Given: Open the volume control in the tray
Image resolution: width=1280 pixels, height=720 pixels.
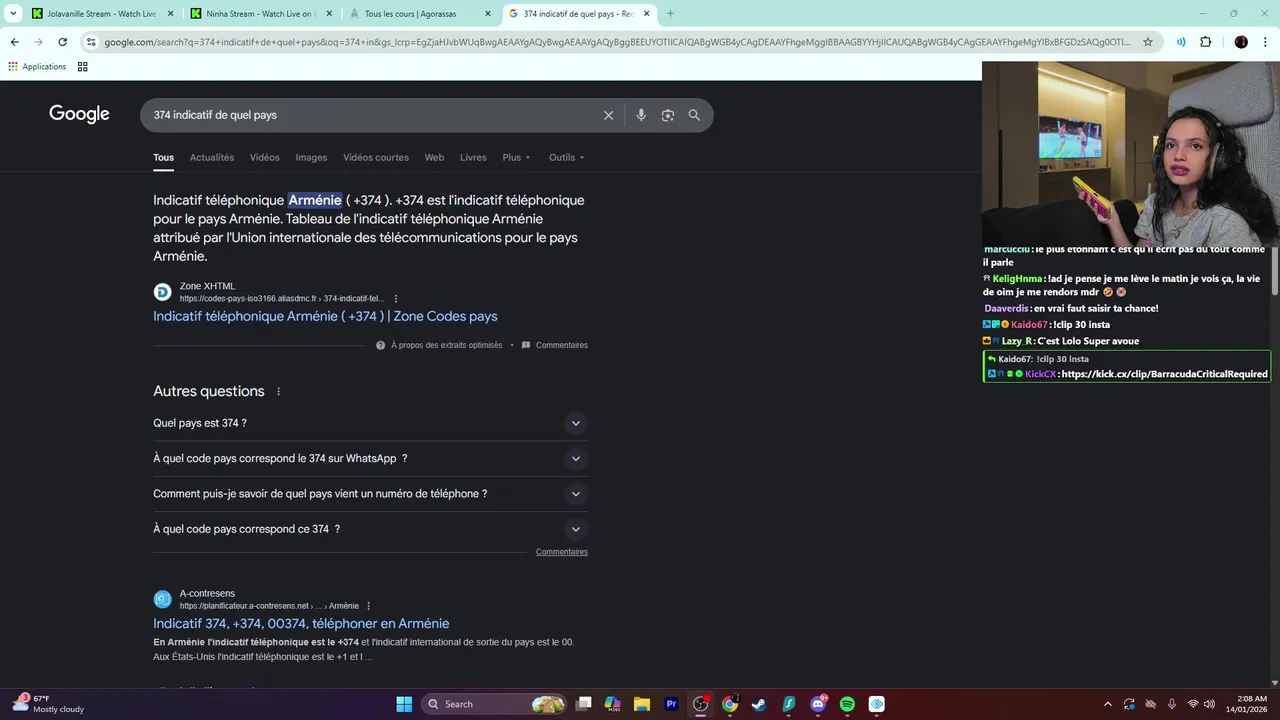Looking at the screenshot, I should (x=1210, y=704).
